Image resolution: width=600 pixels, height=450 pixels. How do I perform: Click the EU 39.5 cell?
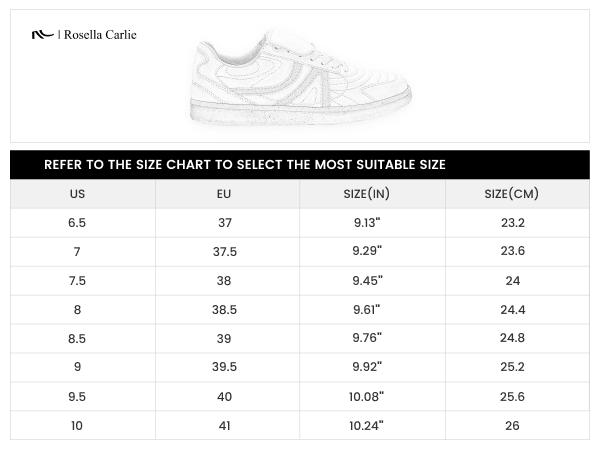(x=224, y=368)
